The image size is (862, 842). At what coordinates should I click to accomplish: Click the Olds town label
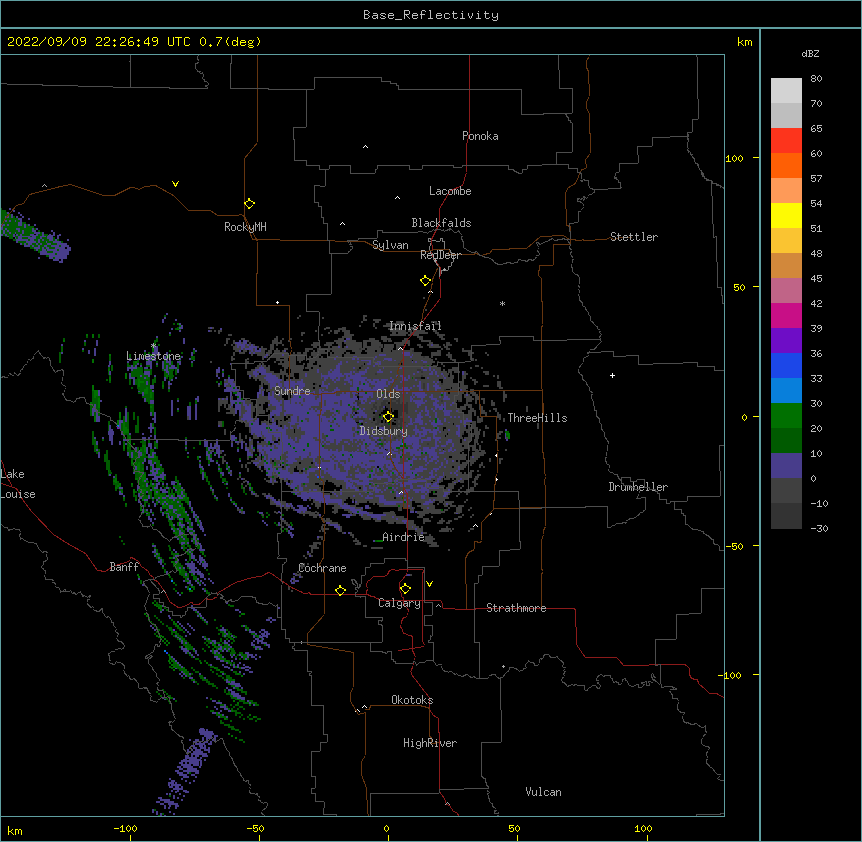[x=388, y=394]
